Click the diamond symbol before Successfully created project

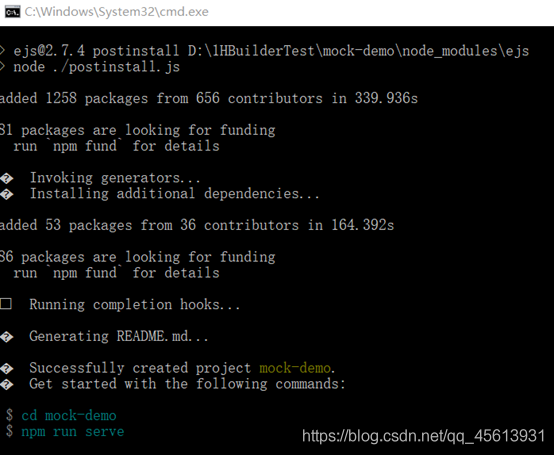tap(7, 369)
